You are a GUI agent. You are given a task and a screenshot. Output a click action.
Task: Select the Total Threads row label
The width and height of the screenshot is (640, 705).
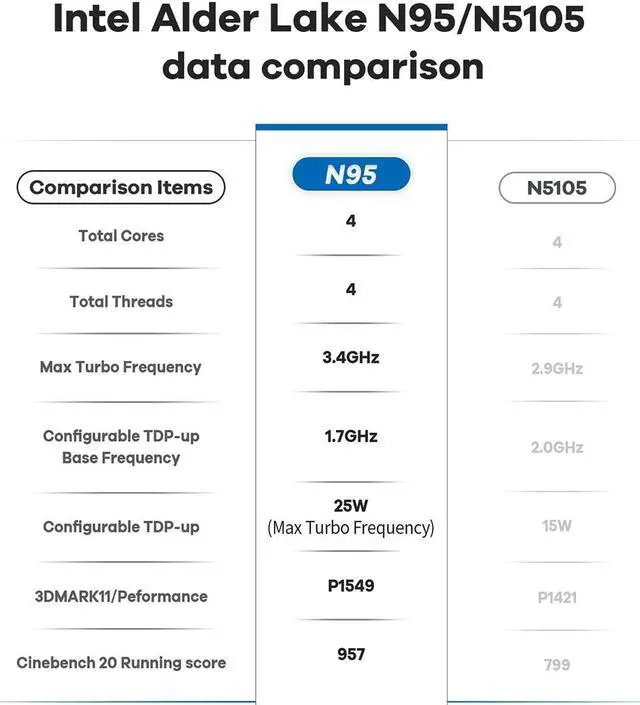pos(121,301)
